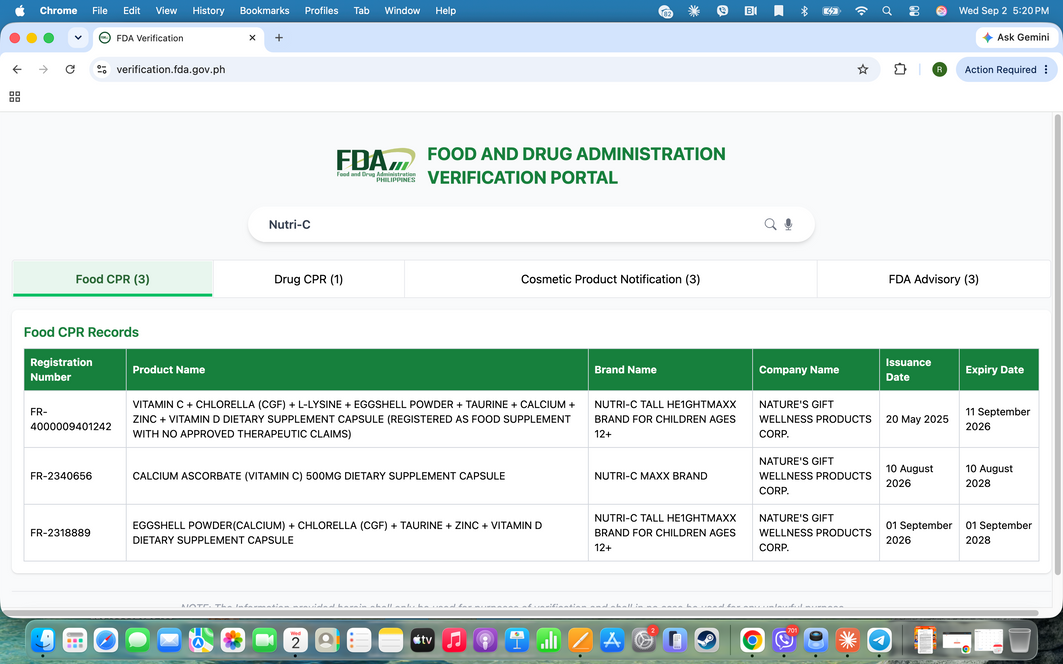1063x664 pixels.
Task: Switch to the Drug CPR (1) tab
Action: tap(308, 279)
